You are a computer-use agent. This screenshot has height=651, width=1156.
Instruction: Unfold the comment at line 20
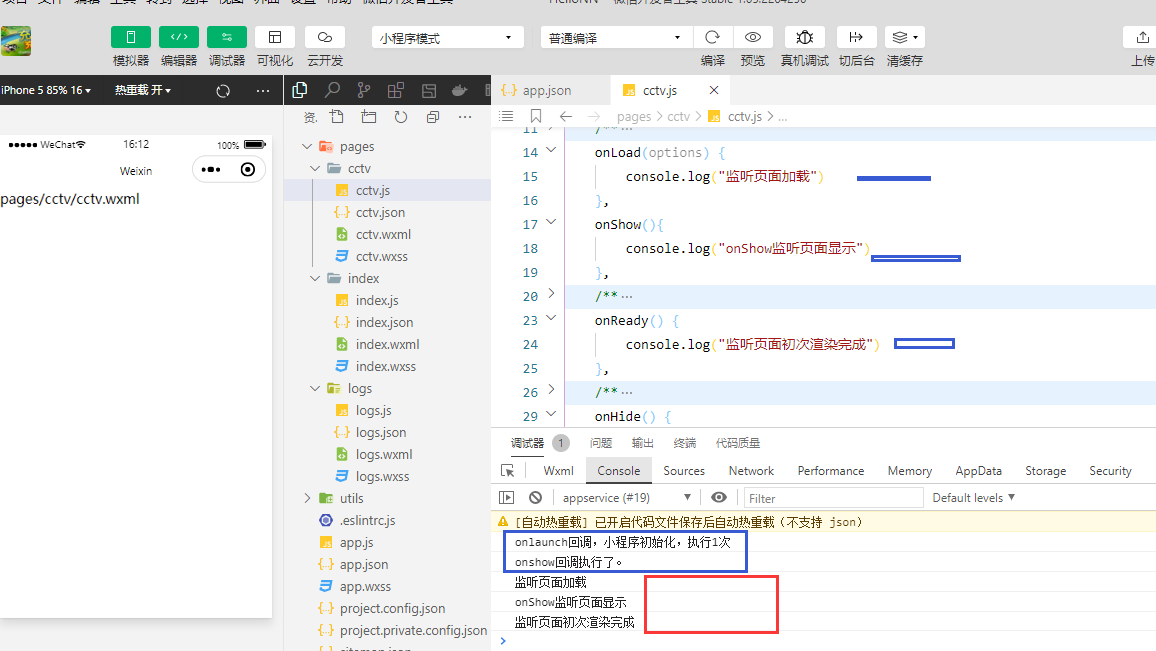(551, 293)
